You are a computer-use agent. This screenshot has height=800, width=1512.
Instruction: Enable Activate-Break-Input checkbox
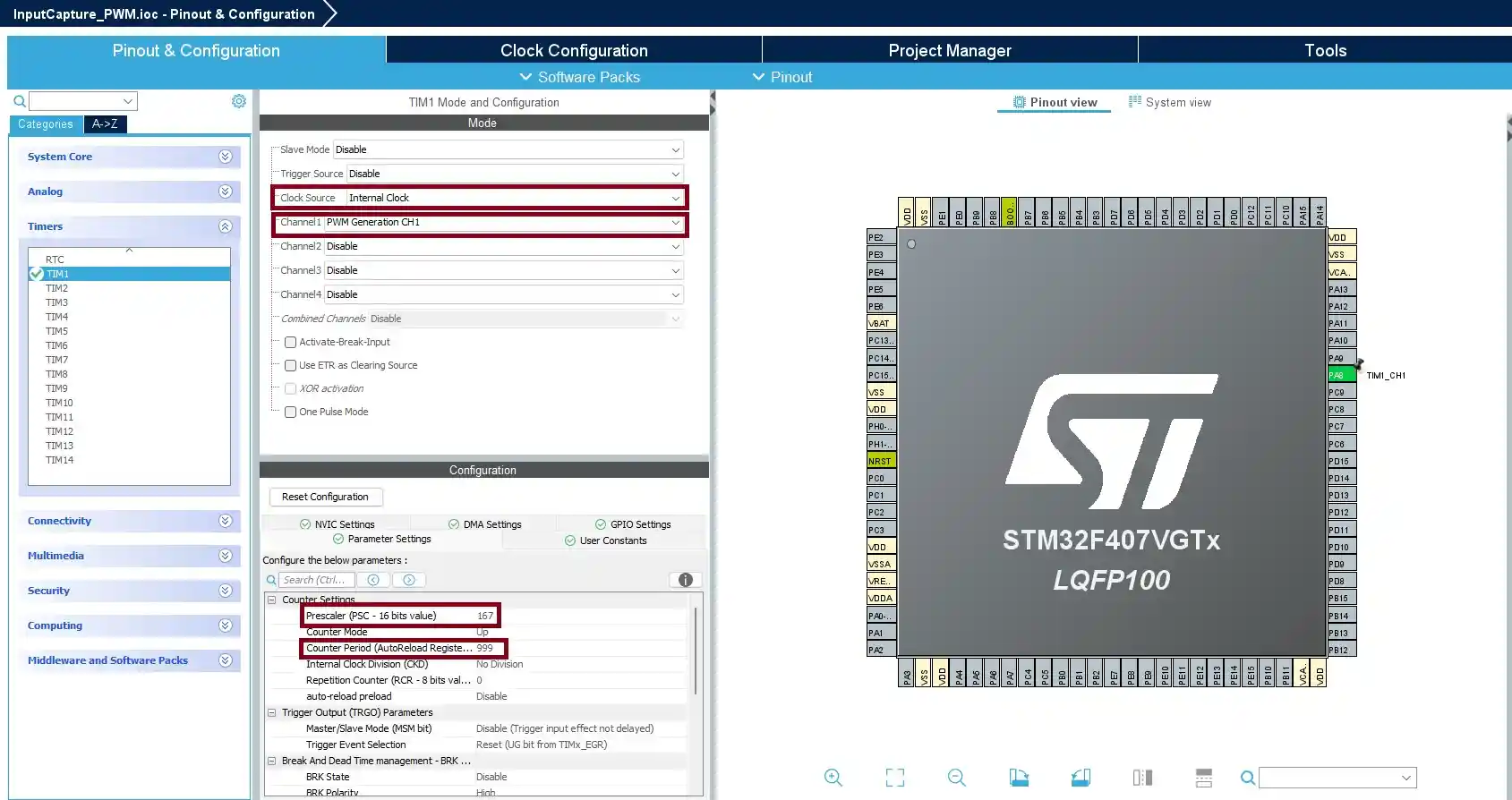click(290, 342)
